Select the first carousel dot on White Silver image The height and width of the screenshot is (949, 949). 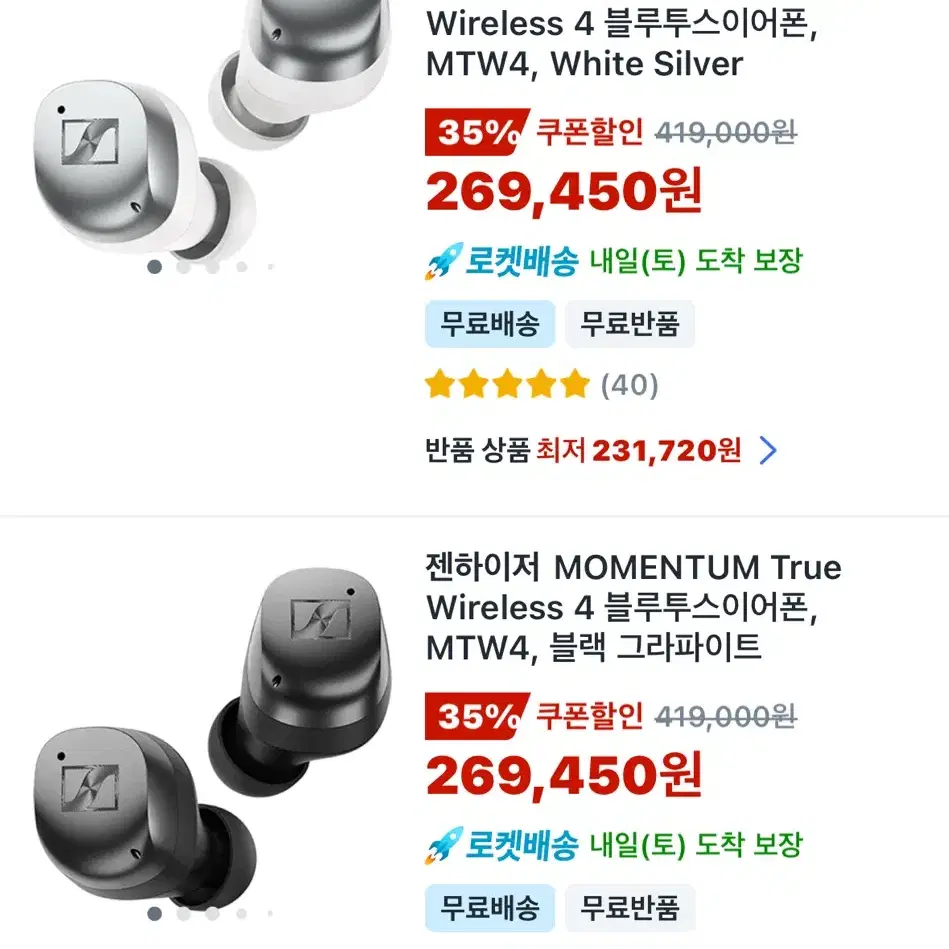coord(154,266)
